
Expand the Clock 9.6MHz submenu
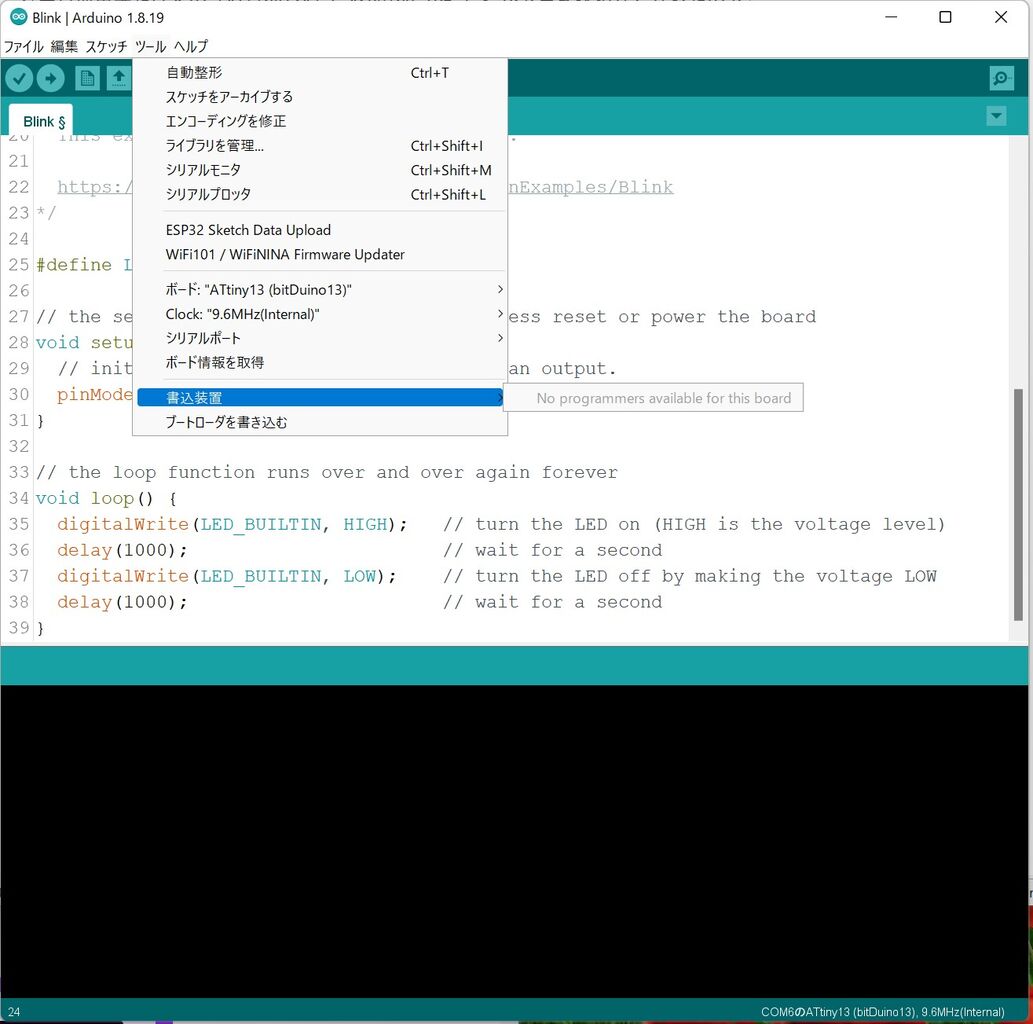(321, 314)
